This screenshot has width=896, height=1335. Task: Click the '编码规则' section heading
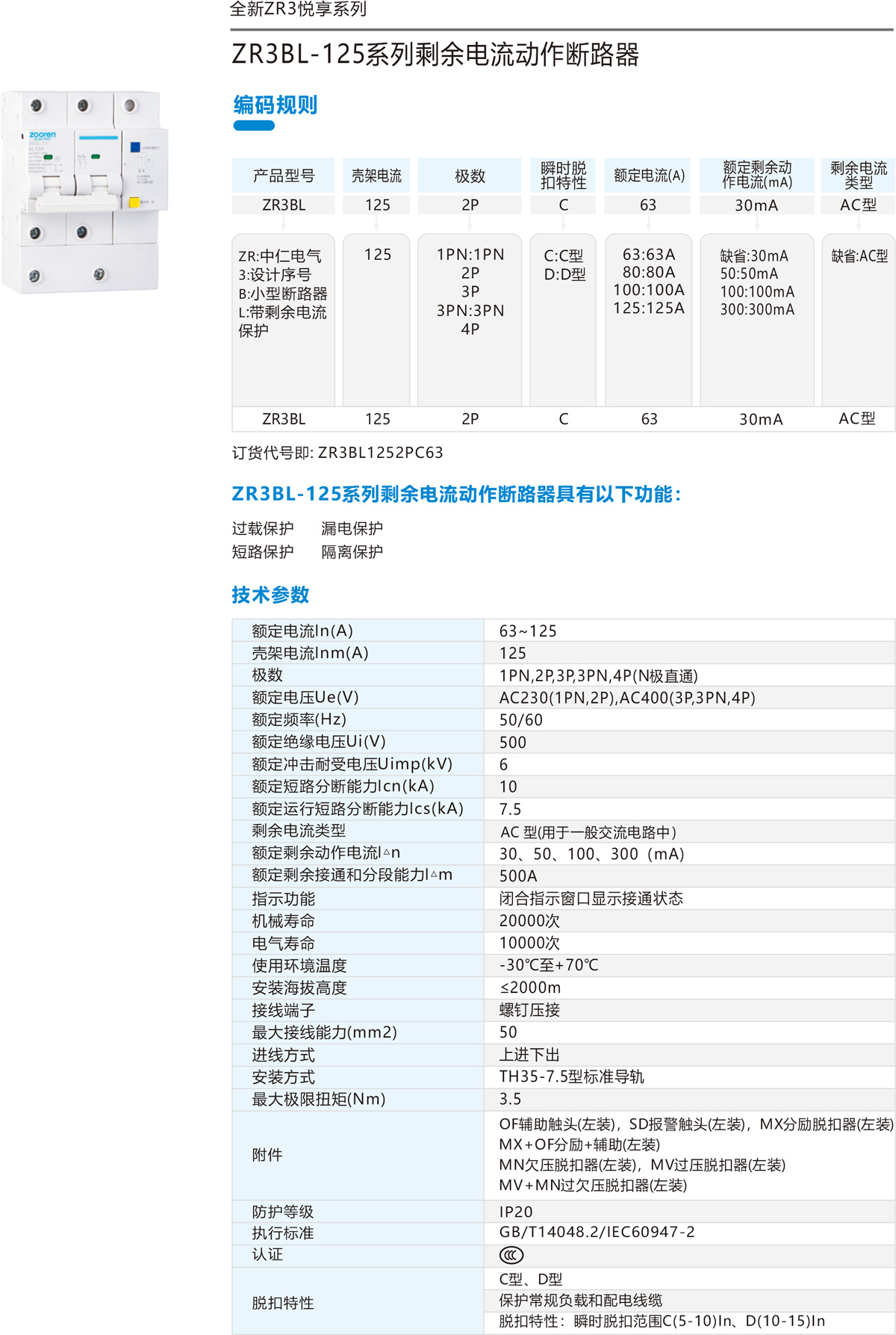[275, 105]
